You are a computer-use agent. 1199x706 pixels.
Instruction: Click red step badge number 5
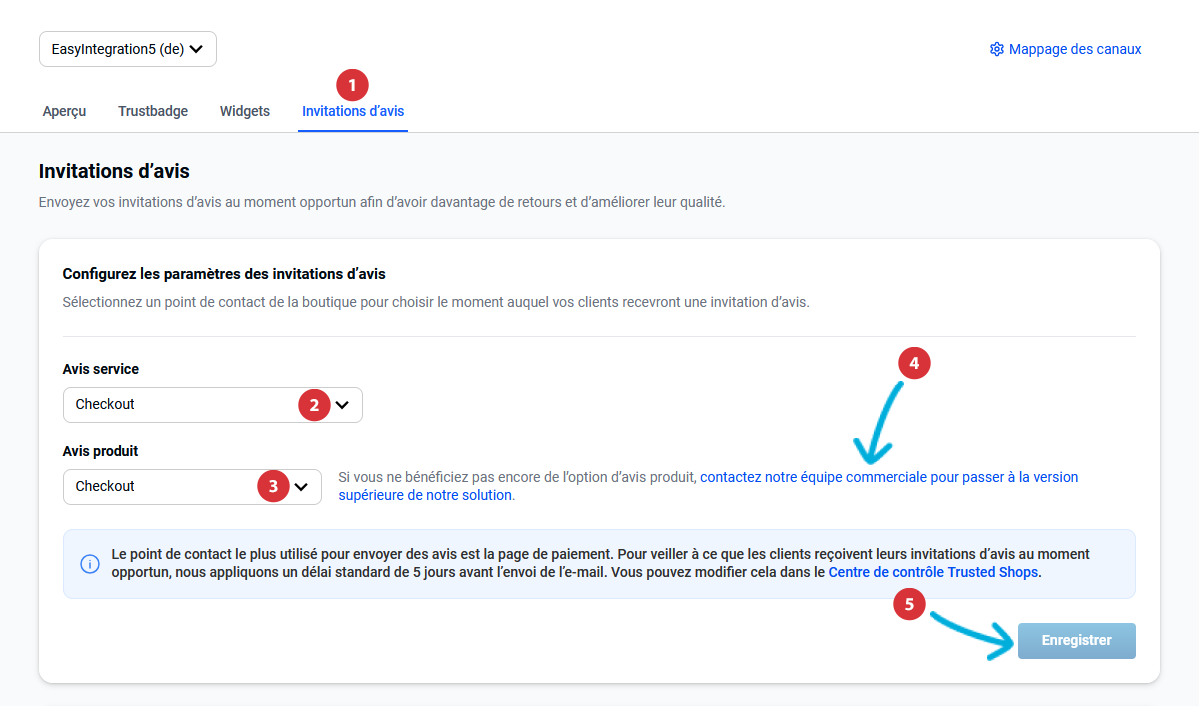908,604
